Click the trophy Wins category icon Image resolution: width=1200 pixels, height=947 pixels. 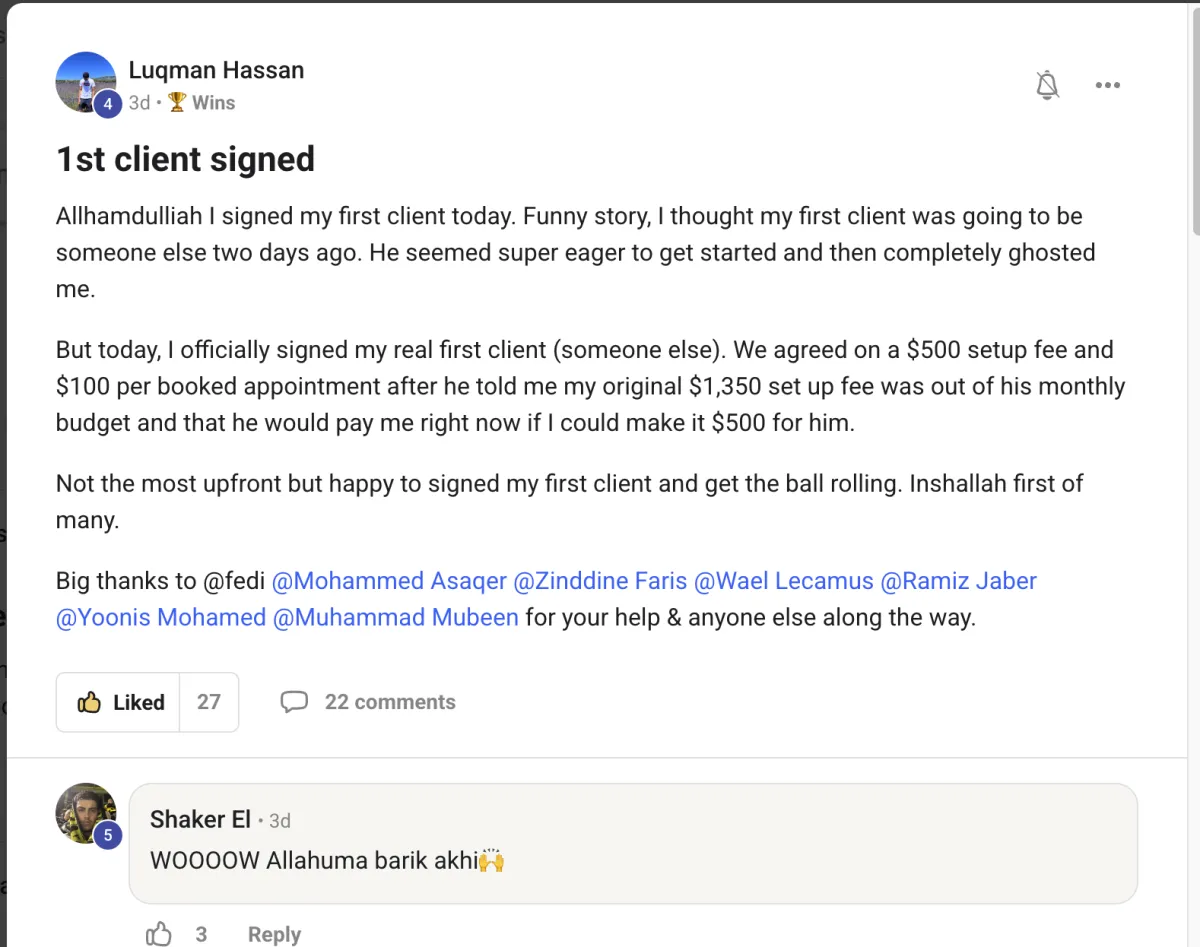[x=177, y=102]
